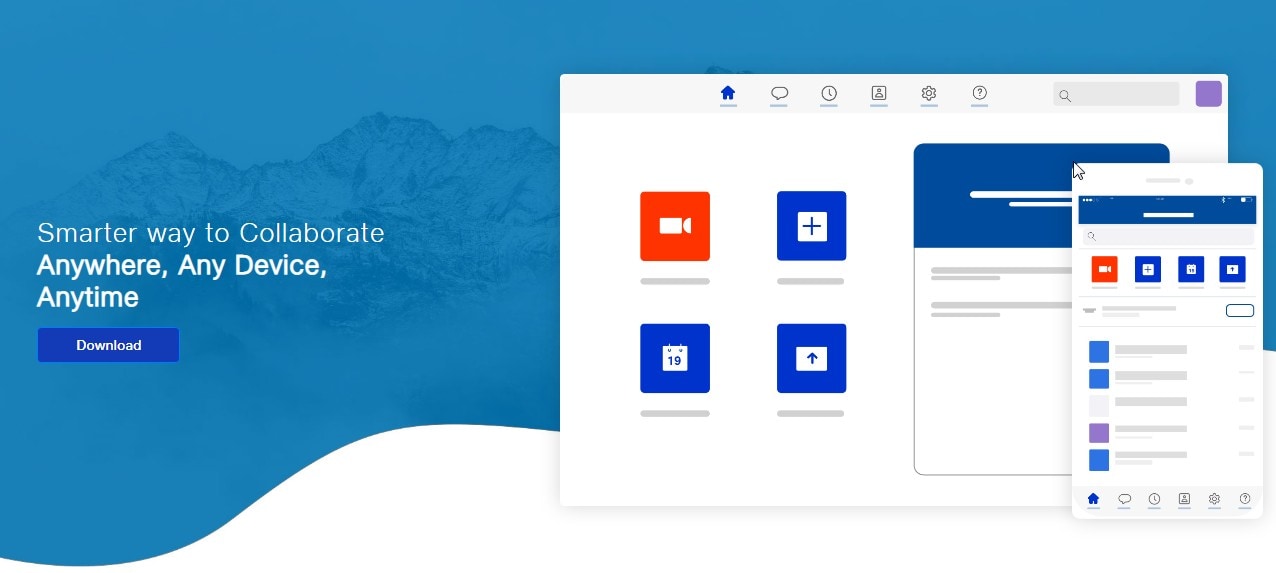Open the Home tab in desktop toolbar
This screenshot has height=573, width=1276.
click(x=728, y=93)
